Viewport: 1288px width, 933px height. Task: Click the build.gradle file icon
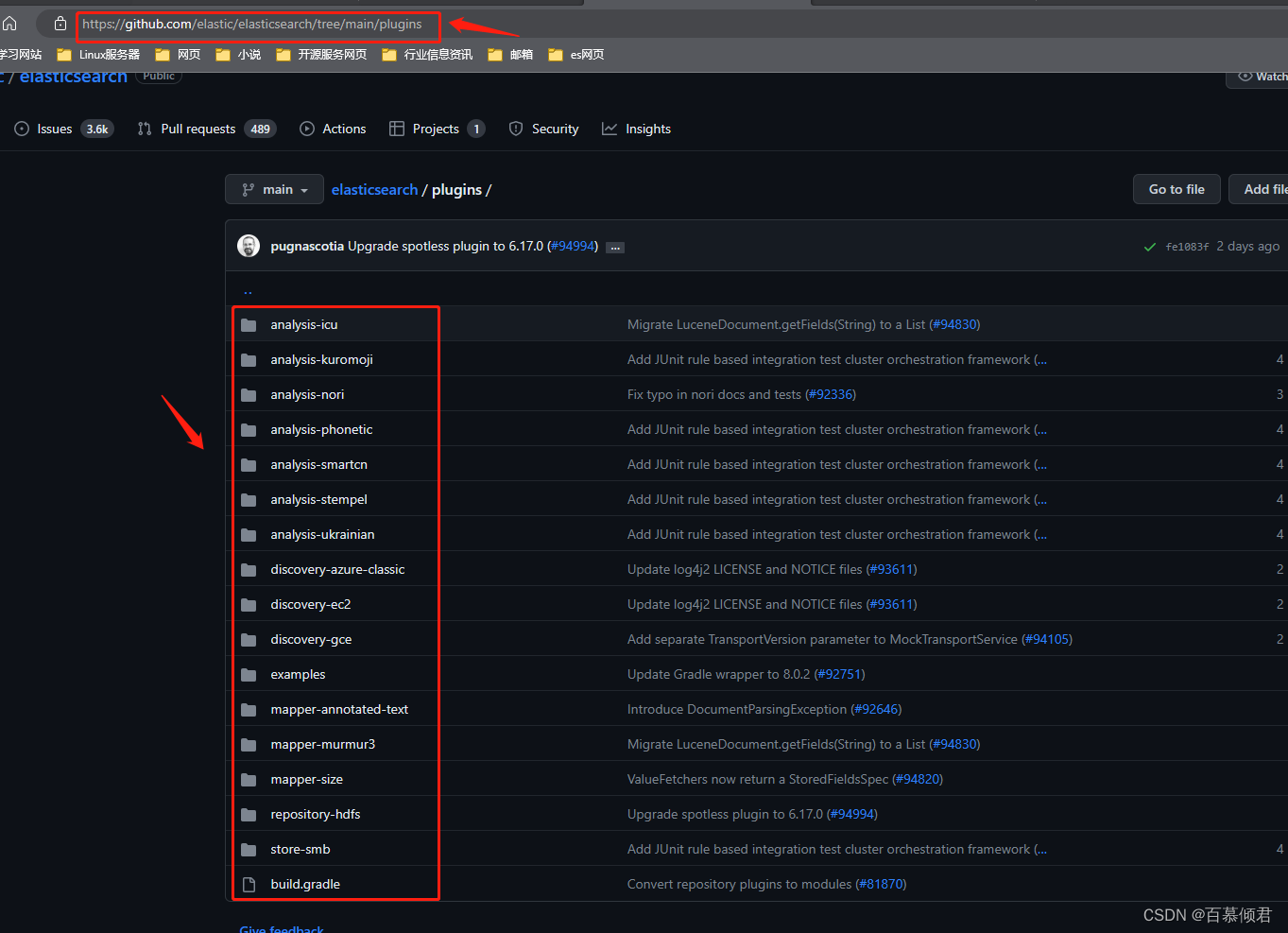tap(249, 884)
